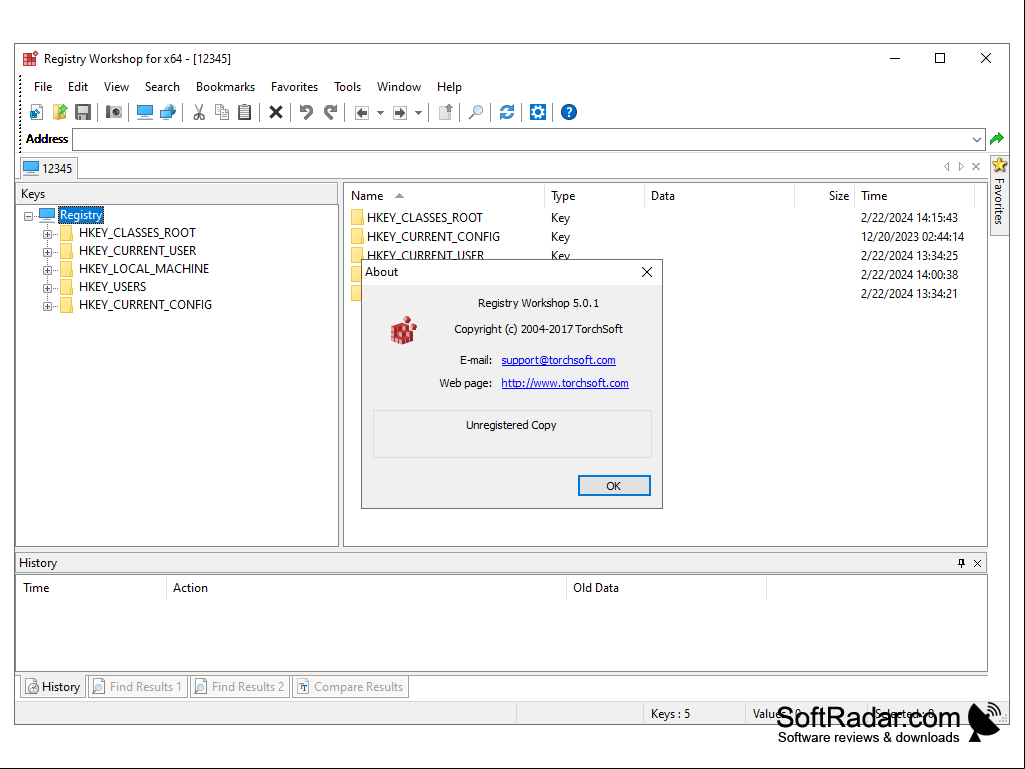
Task: Click the pin icon on the History panel
Action: [961, 563]
